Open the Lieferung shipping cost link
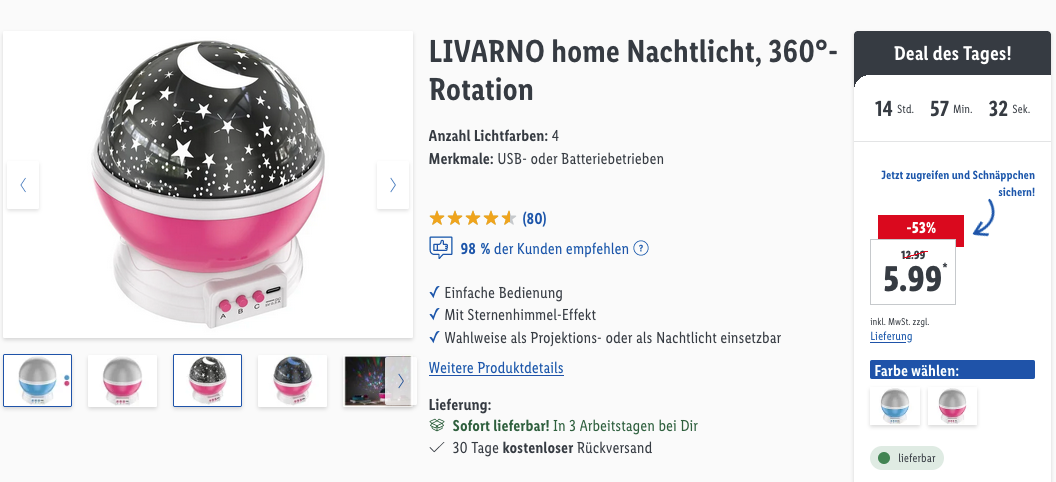Screen dimensions: 1056x482 tap(891, 337)
